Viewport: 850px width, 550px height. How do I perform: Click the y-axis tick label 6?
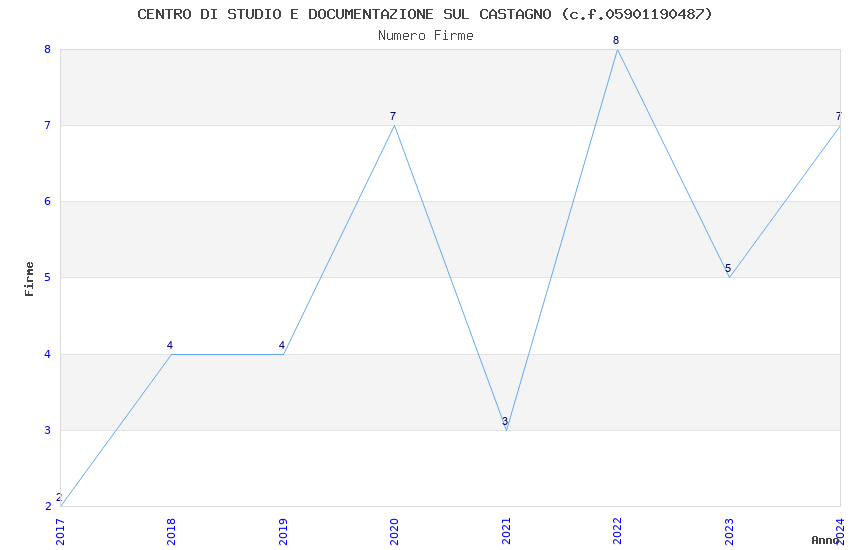pyautogui.click(x=48, y=202)
